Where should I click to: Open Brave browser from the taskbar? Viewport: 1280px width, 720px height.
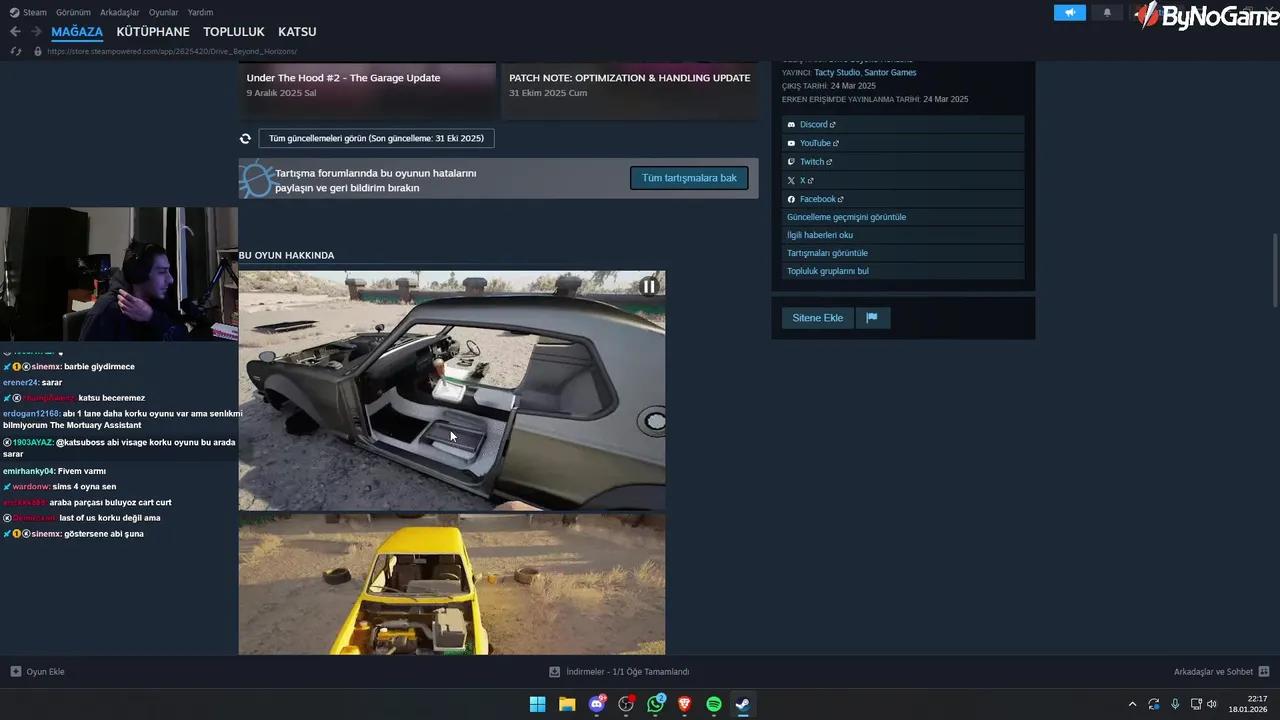pyautogui.click(x=685, y=704)
